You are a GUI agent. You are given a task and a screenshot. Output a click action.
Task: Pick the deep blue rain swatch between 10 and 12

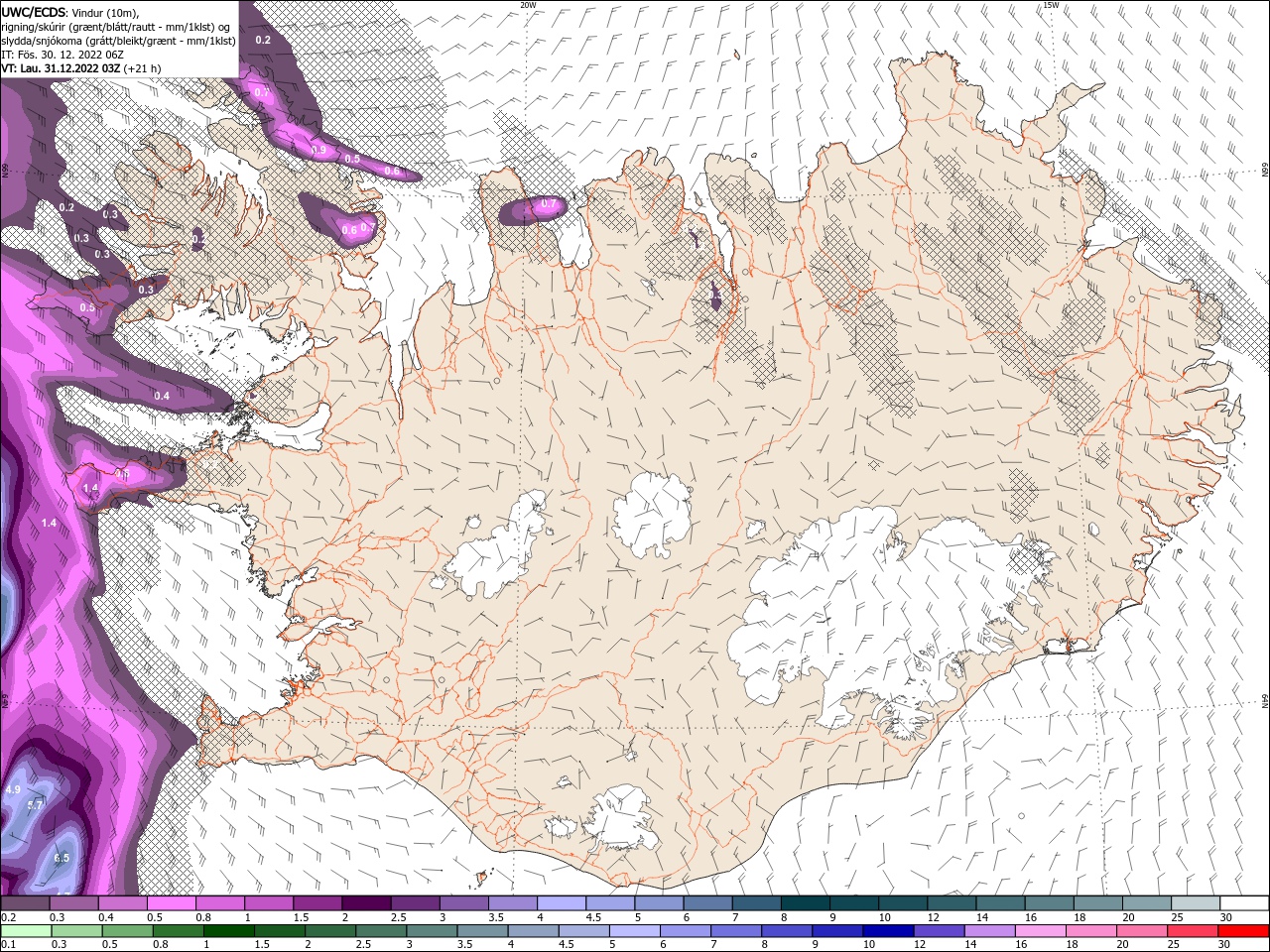[x=888, y=930]
